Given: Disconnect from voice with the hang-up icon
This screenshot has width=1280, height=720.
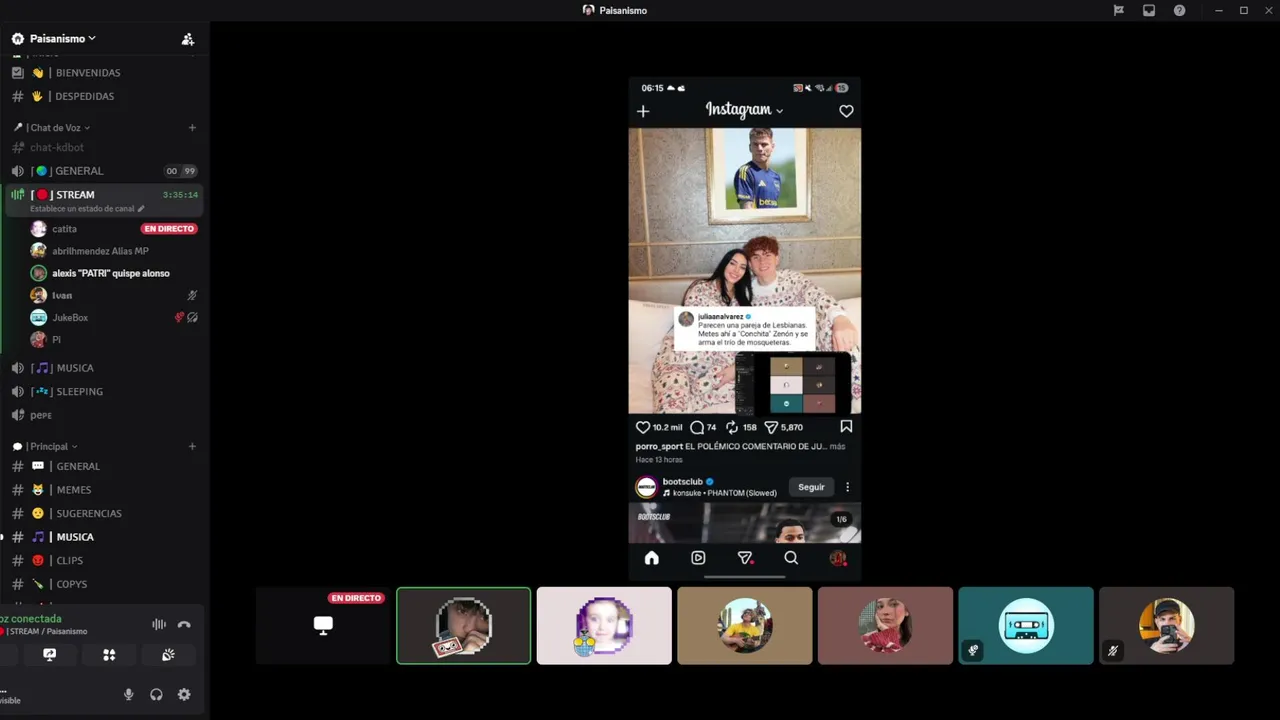Looking at the screenshot, I should 184,624.
